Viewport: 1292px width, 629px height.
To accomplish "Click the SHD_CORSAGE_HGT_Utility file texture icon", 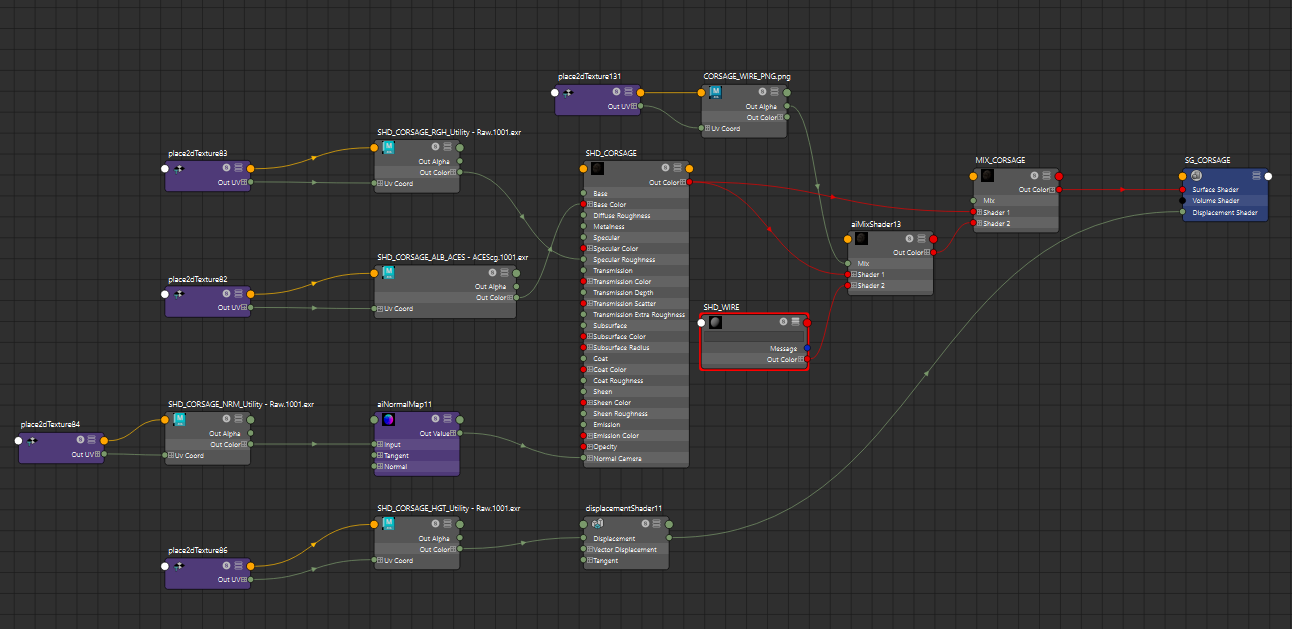I will click(x=389, y=524).
